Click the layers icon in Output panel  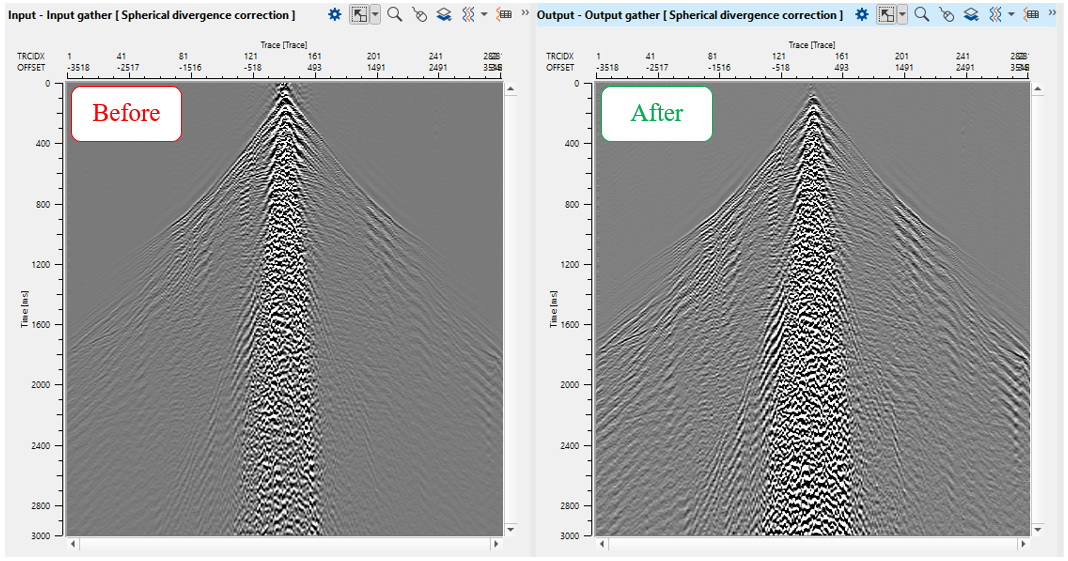point(970,15)
